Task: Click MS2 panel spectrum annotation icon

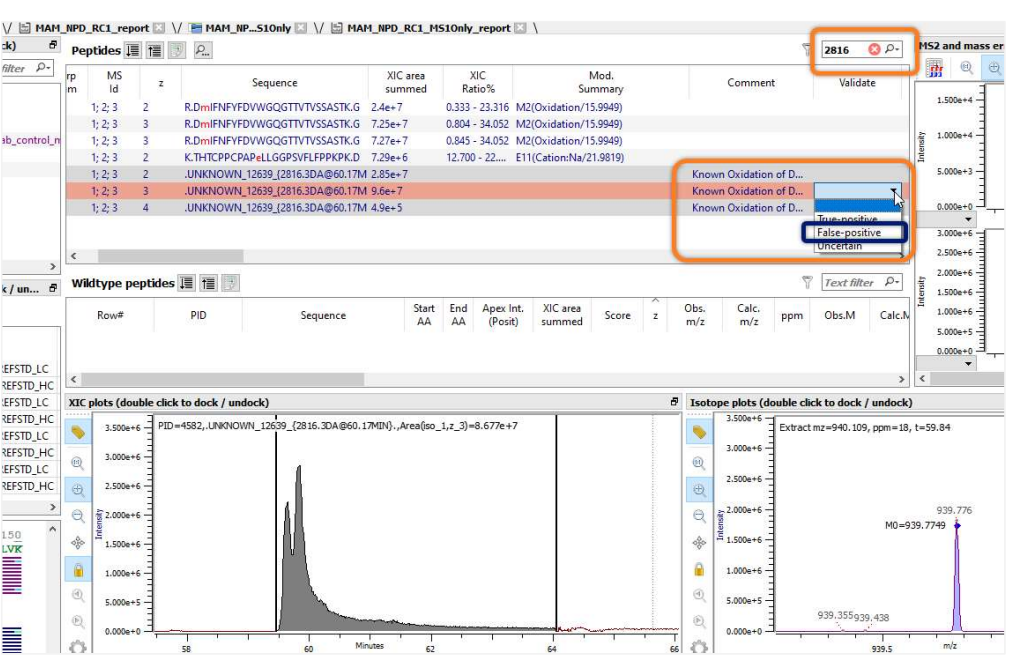Action: 935,68
